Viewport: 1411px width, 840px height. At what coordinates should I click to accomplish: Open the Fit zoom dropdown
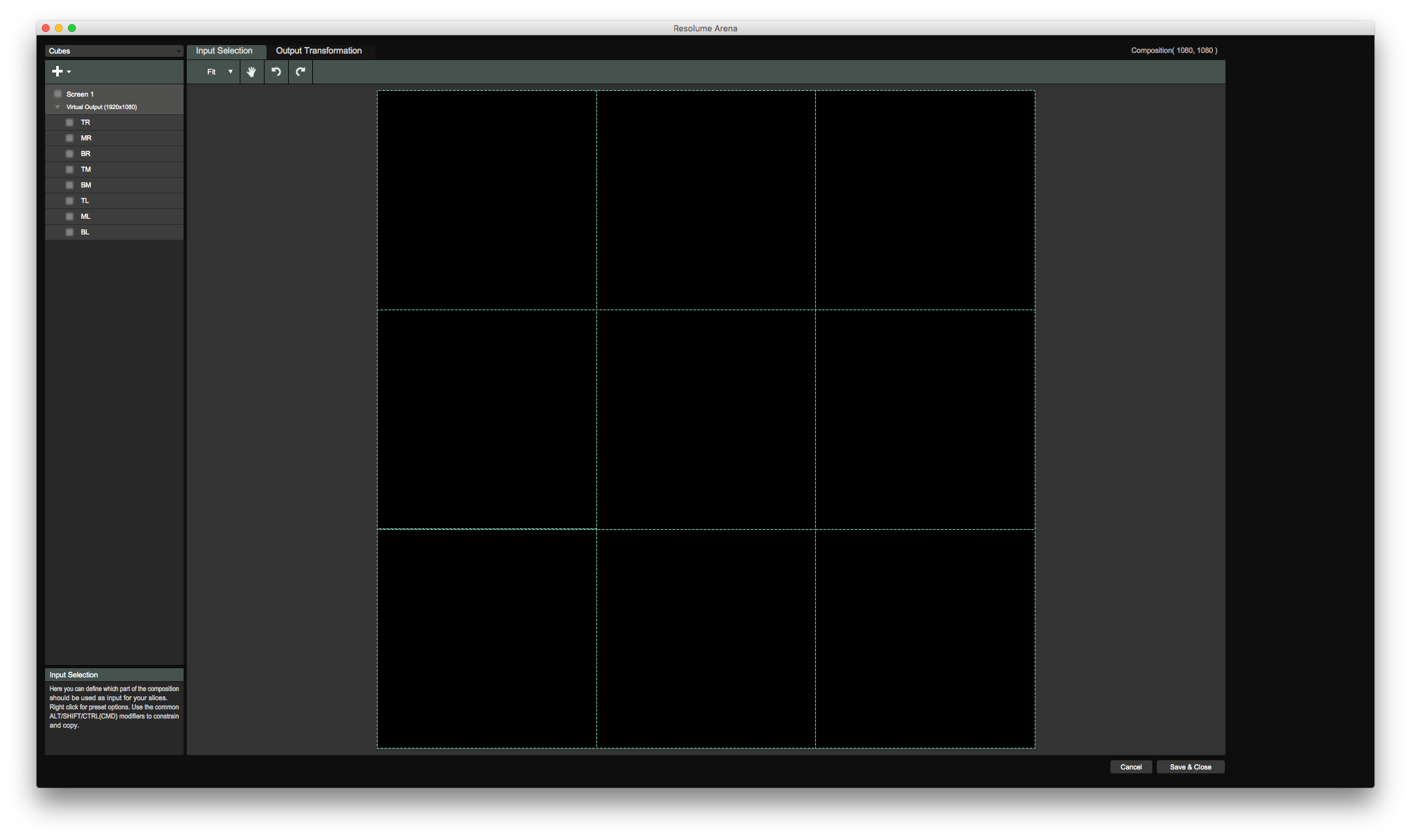coord(219,72)
